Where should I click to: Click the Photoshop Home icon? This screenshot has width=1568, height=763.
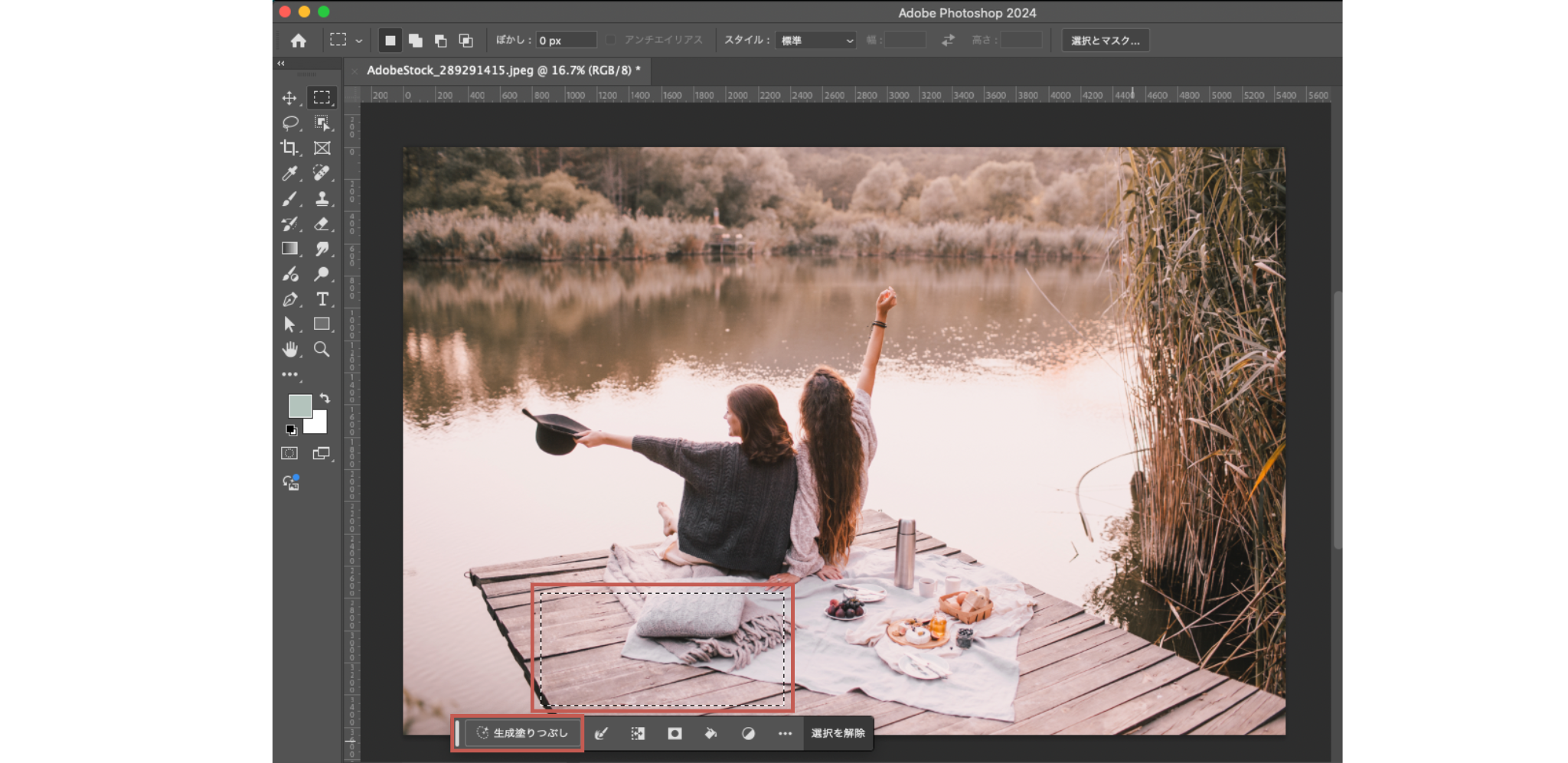297,40
